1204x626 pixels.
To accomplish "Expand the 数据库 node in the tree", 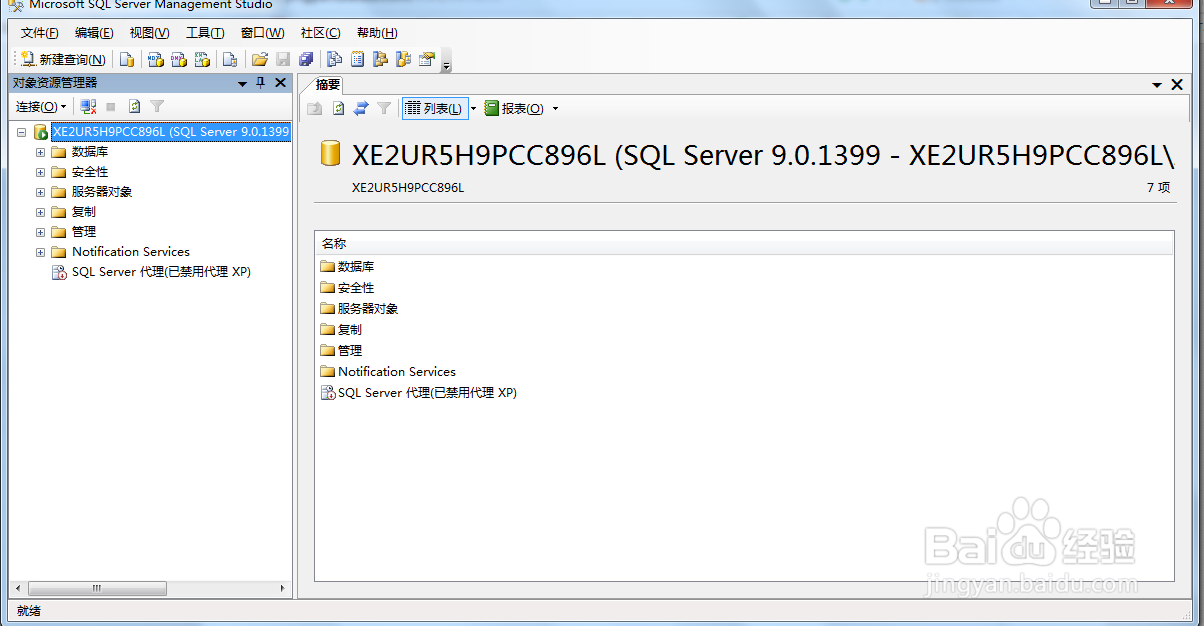I will click(x=41, y=152).
